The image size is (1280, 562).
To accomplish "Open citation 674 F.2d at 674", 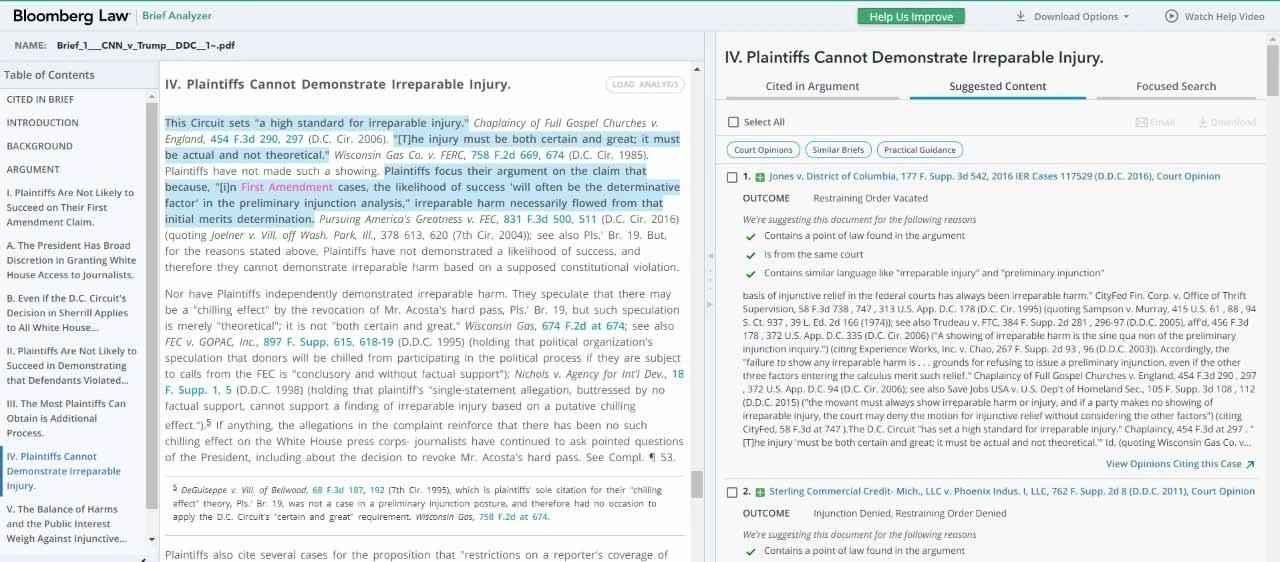I will [583, 326].
